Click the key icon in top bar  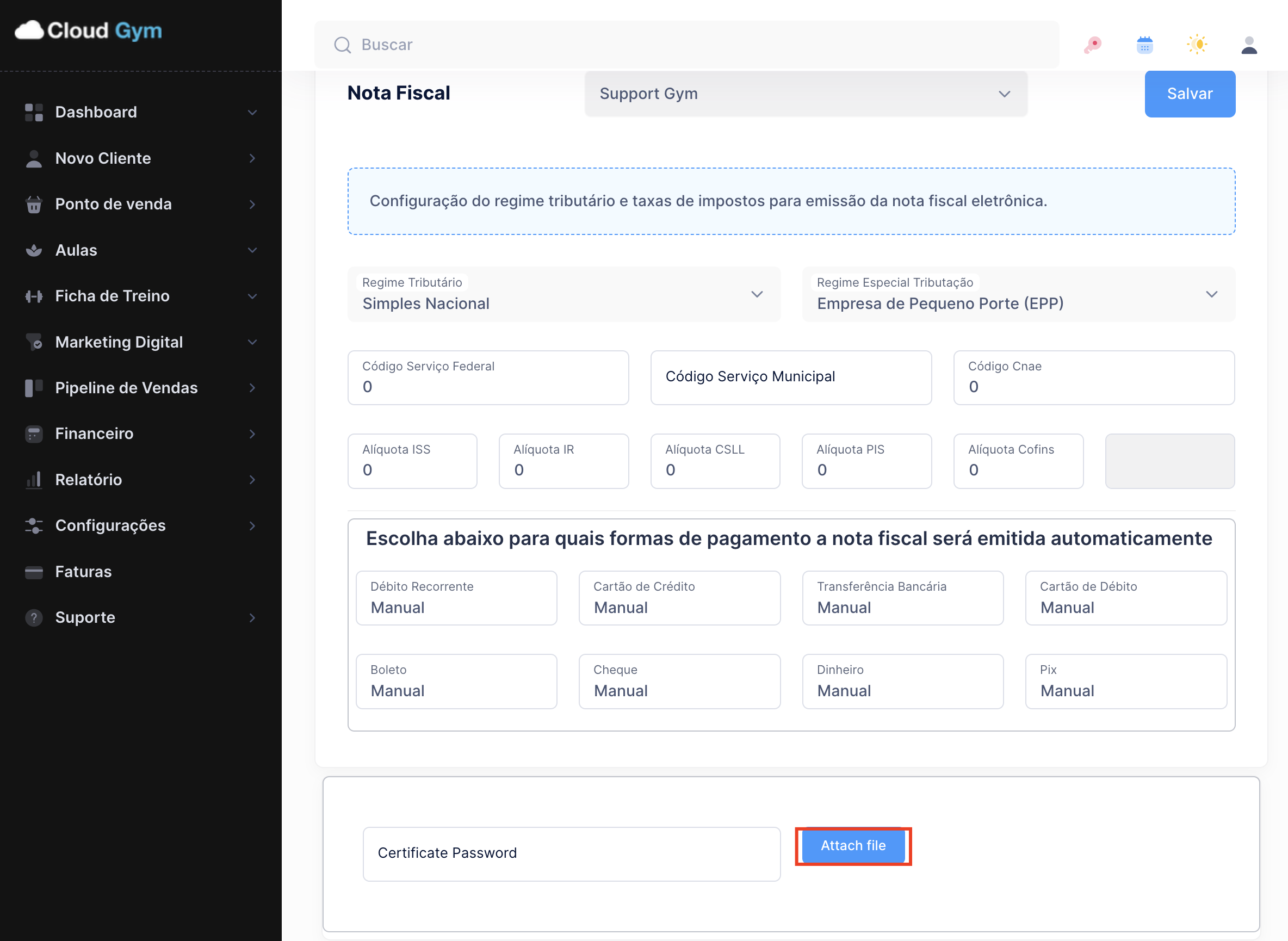tap(1092, 45)
